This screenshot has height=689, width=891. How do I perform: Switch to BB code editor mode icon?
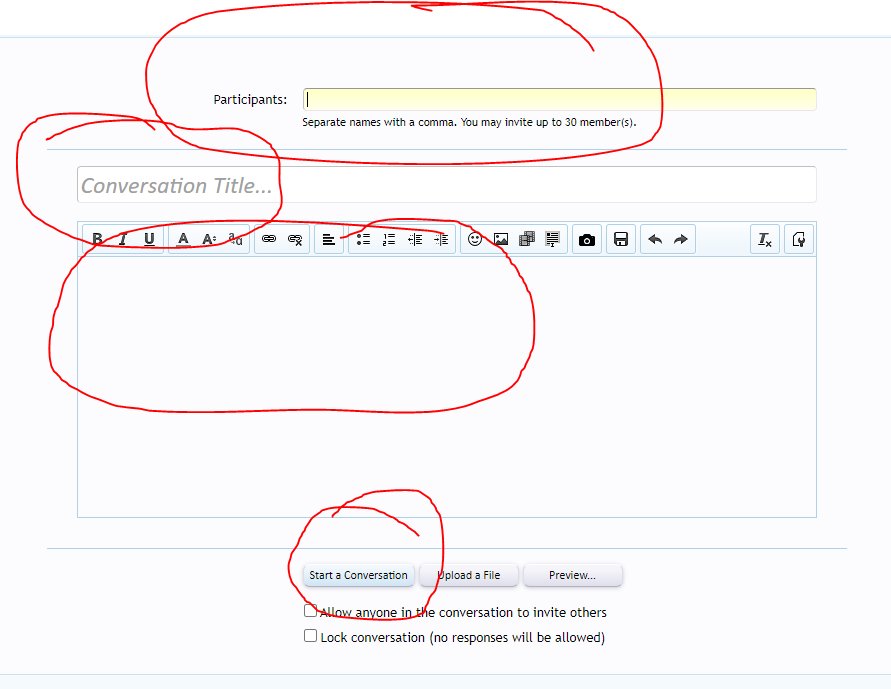pos(799,239)
